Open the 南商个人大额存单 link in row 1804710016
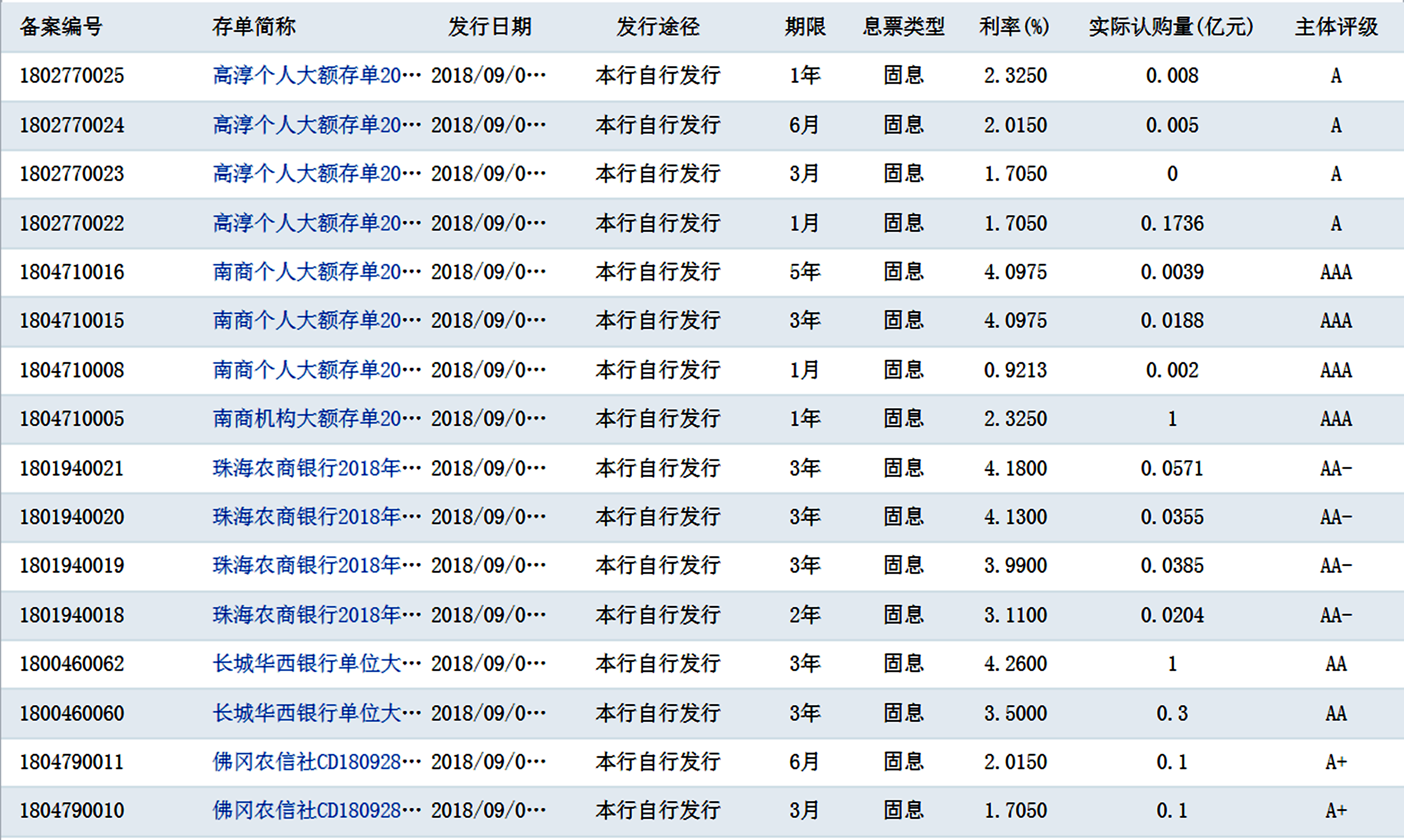Image resolution: width=1404 pixels, height=840 pixels. coord(316,272)
